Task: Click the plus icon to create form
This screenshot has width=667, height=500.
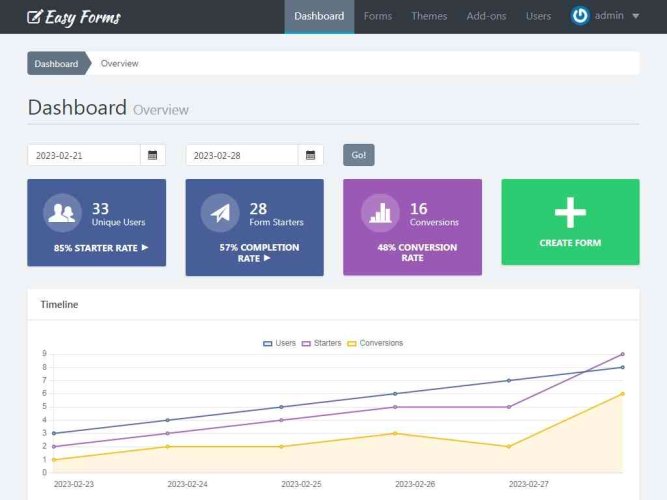Action: coord(570,212)
